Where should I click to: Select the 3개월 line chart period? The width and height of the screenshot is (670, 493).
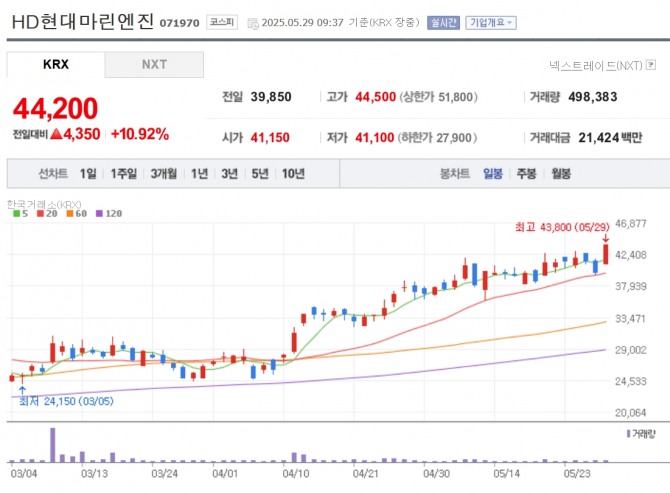164,173
